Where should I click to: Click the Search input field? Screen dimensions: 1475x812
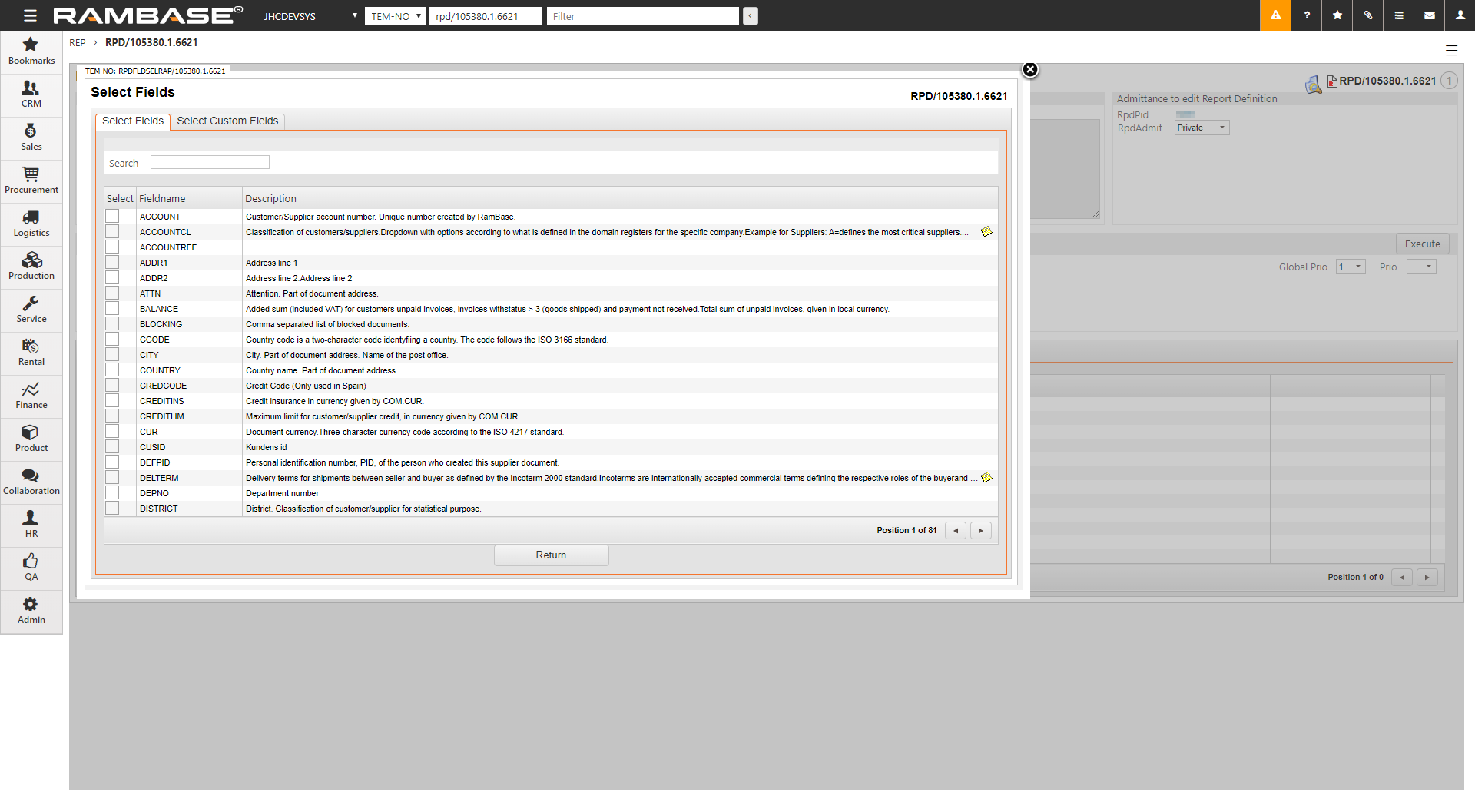(x=210, y=163)
